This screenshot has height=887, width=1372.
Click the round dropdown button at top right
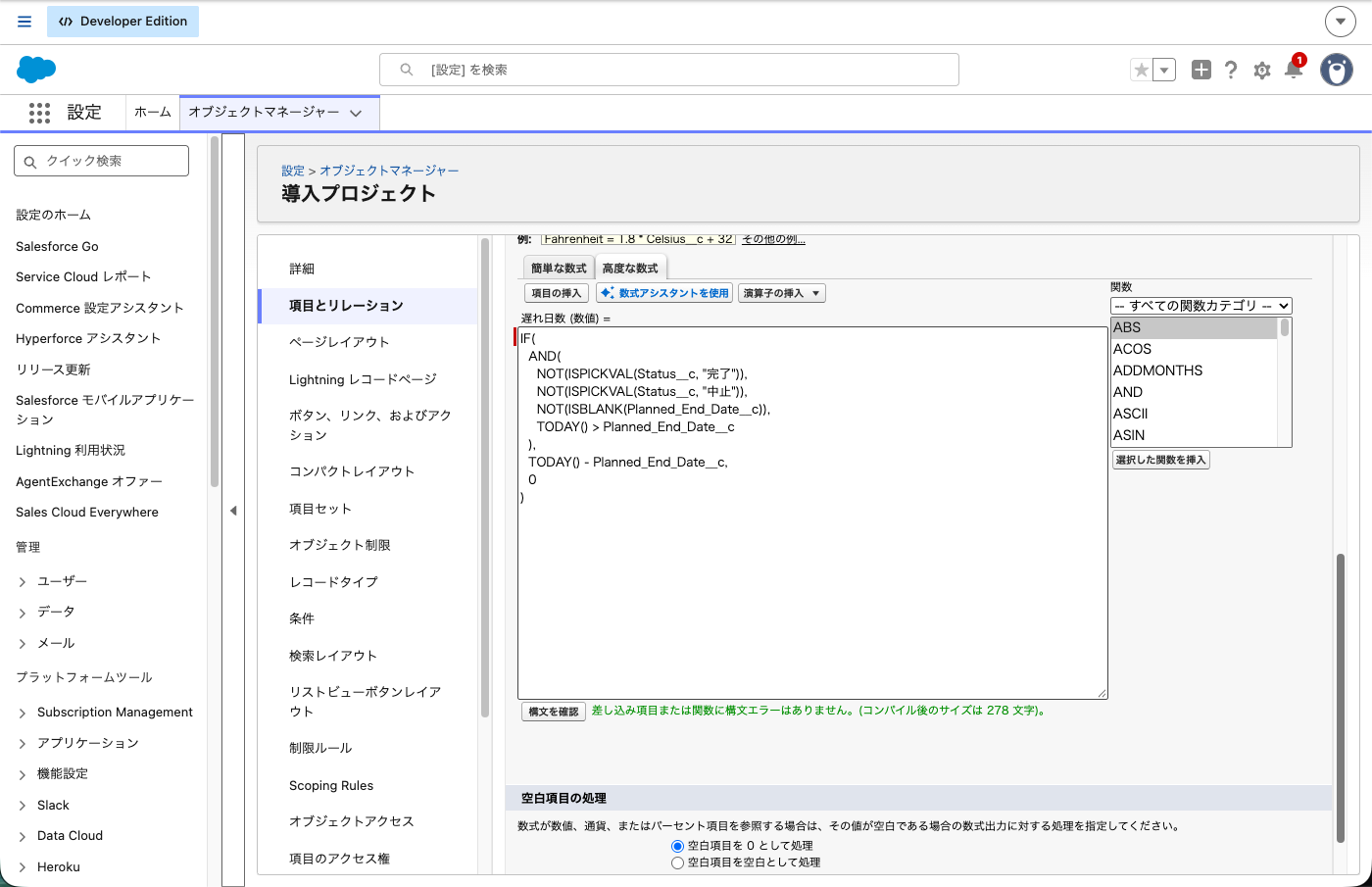point(1340,22)
